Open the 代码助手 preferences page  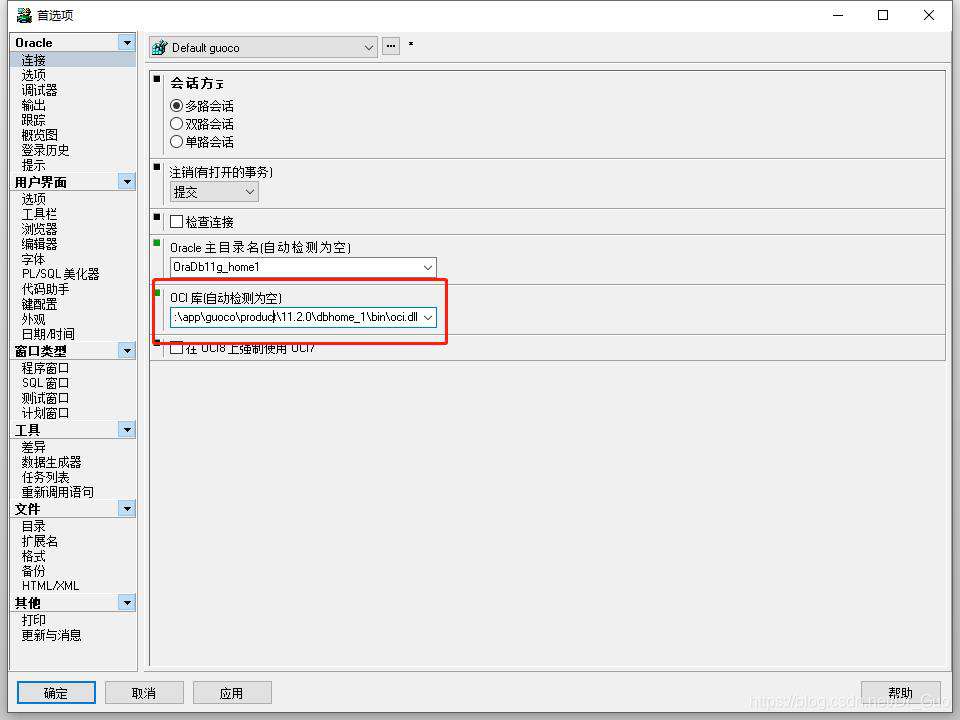(45, 289)
